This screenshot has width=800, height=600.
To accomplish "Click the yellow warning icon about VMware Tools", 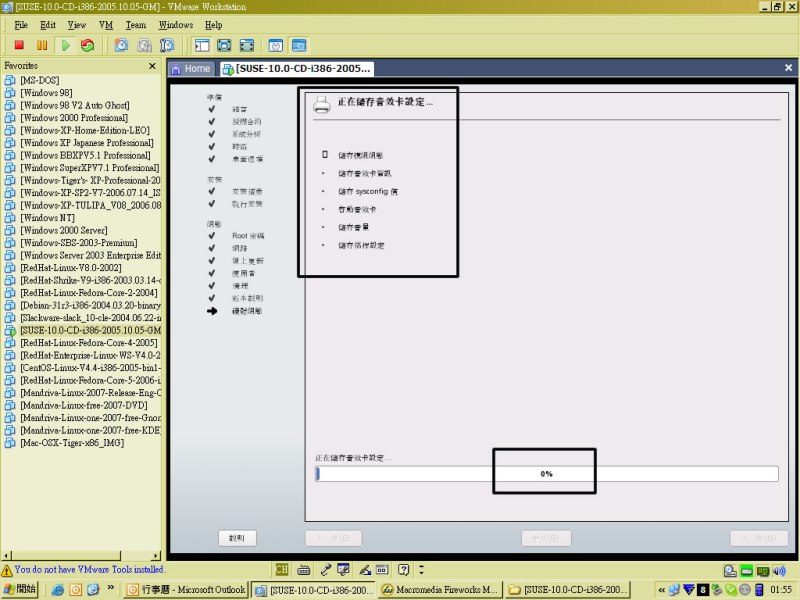I will [x=7, y=570].
